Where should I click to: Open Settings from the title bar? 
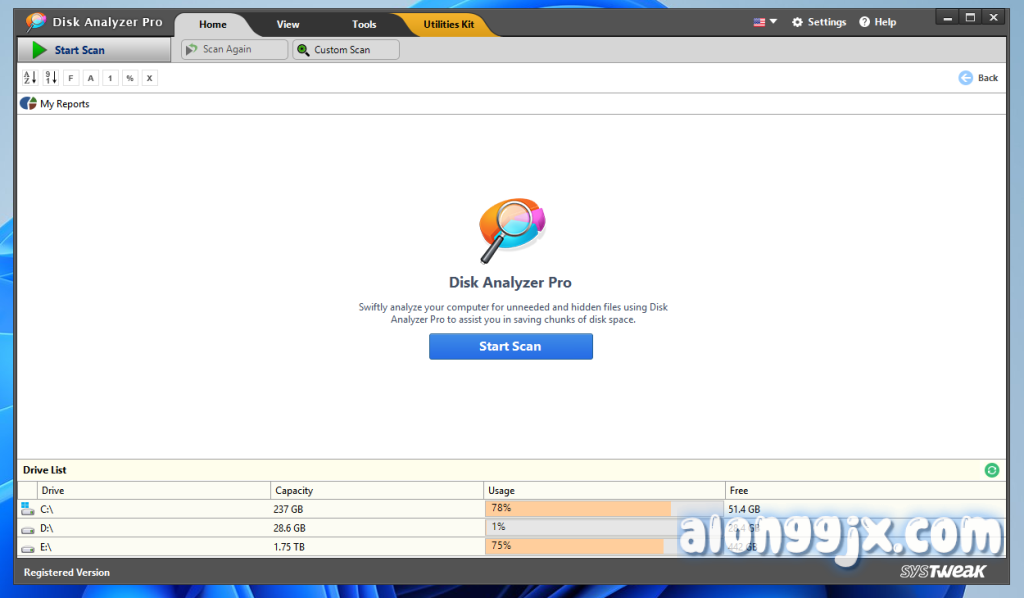click(x=818, y=22)
